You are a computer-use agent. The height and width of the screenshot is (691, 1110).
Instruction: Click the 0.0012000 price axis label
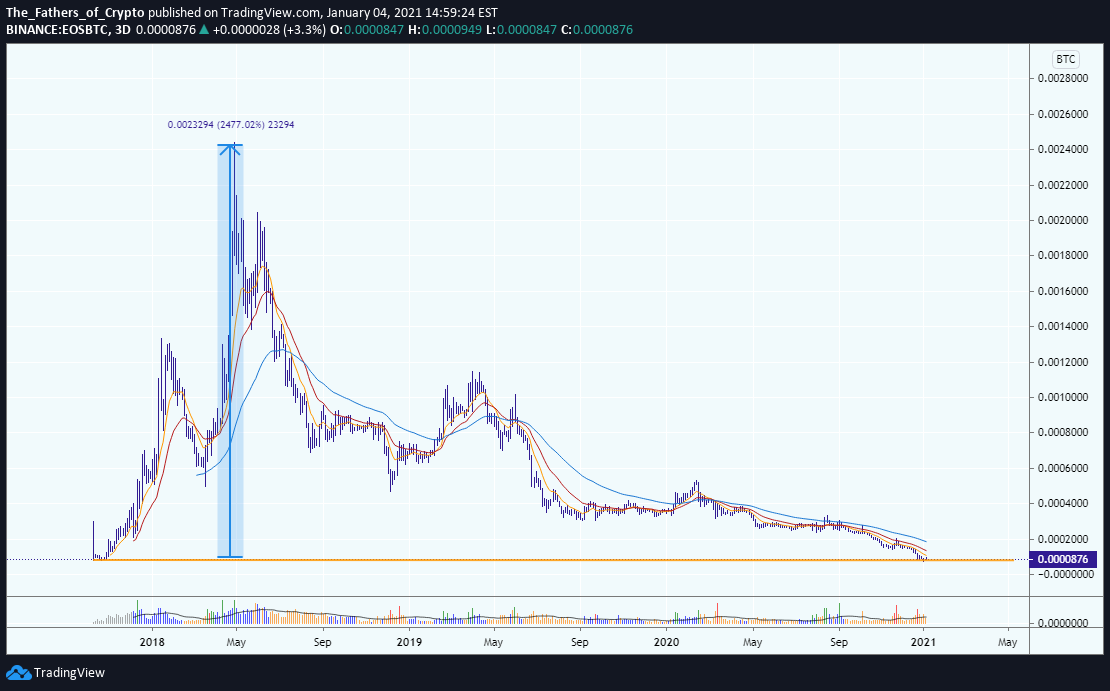(x=1063, y=362)
